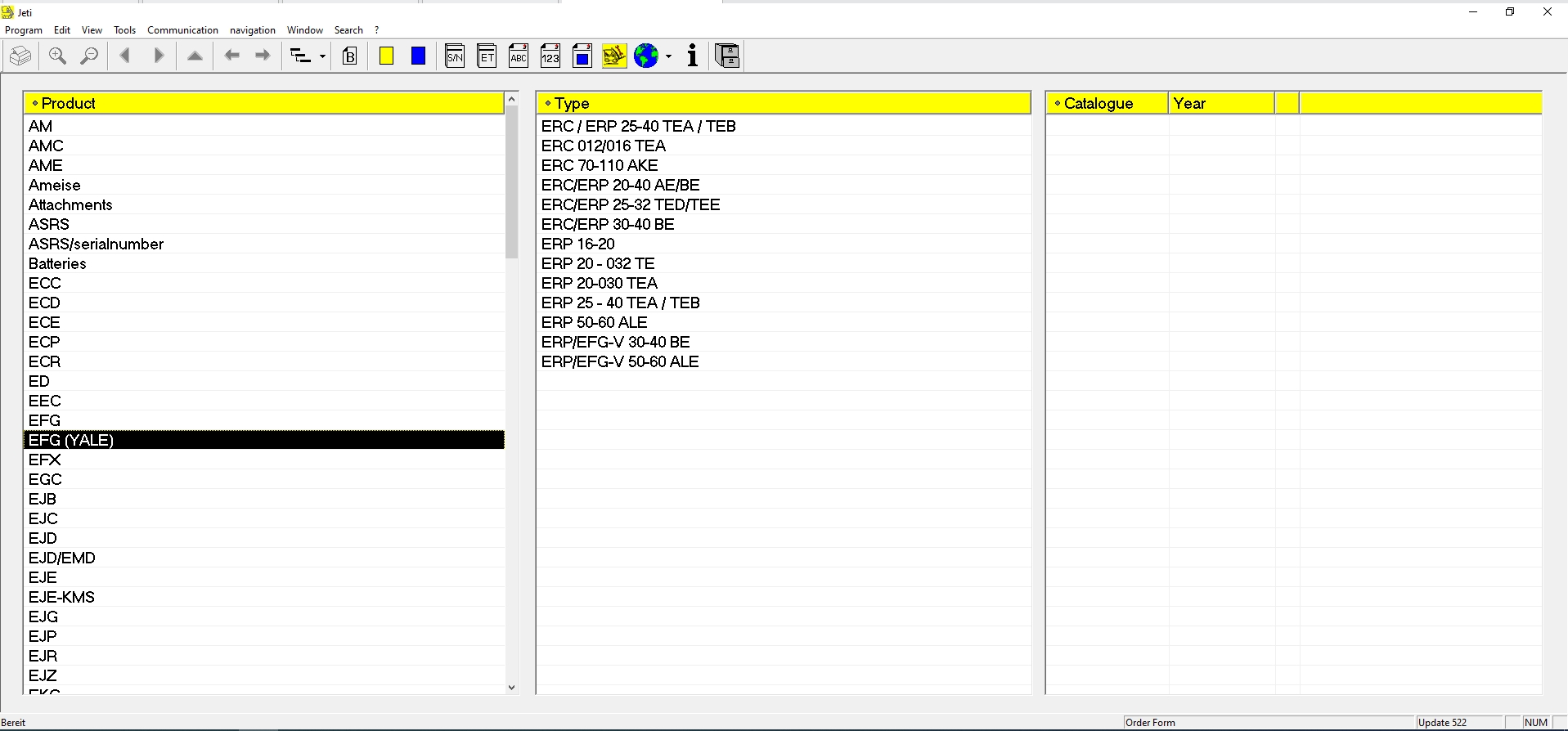Open the S/N serial number search icon
Viewport: 1568px width, 731px height.
coord(455,56)
